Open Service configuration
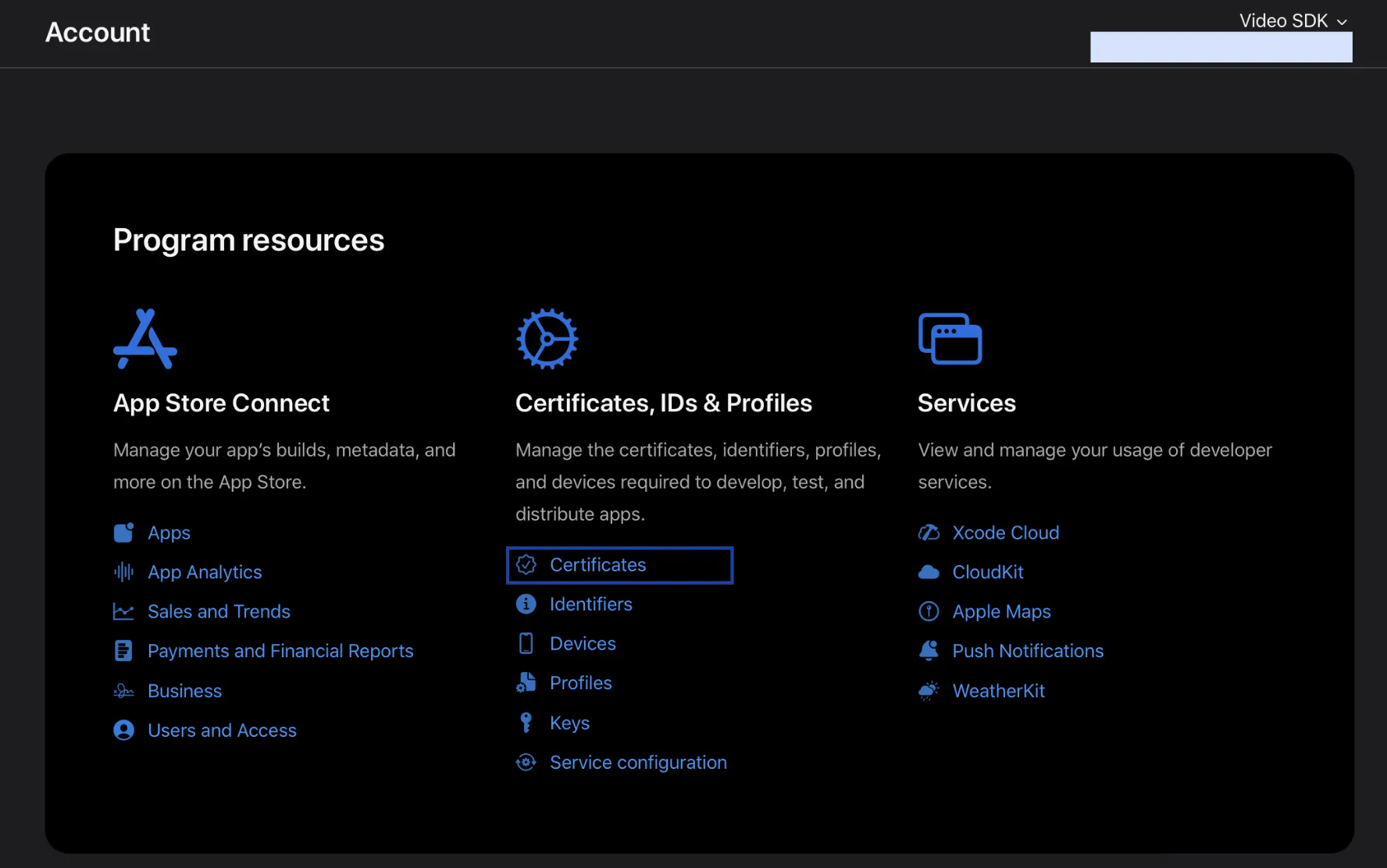The width and height of the screenshot is (1387, 868). (x=638, y=763)
